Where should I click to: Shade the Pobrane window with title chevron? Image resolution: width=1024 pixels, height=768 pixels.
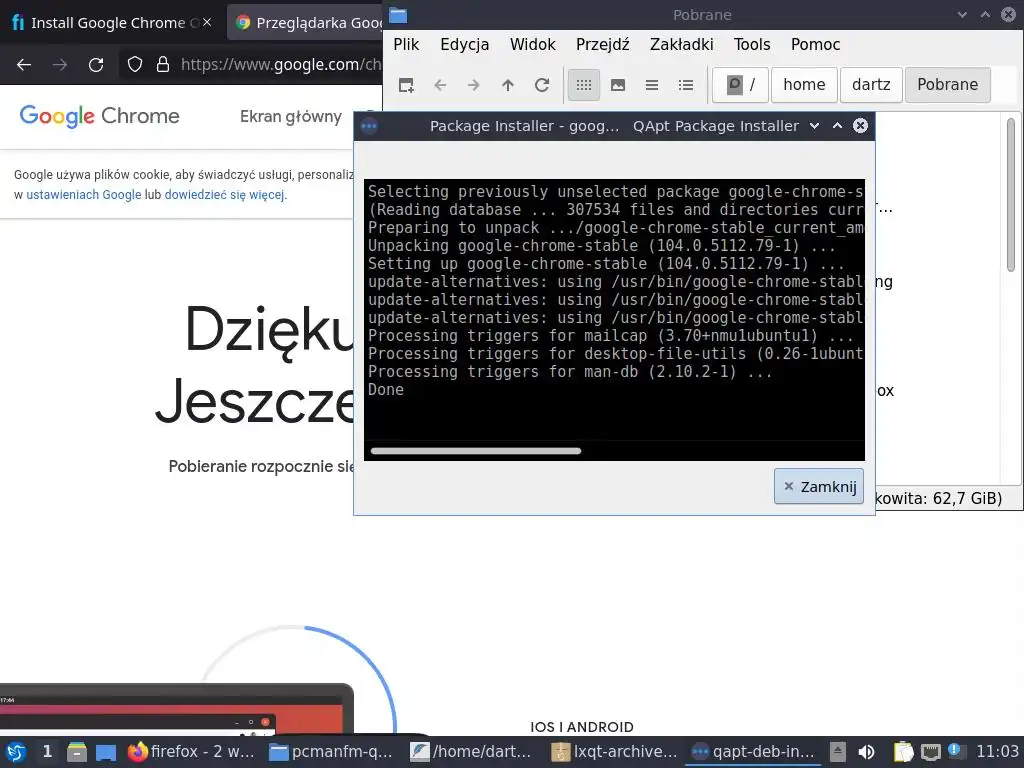(x=962, y=15)
